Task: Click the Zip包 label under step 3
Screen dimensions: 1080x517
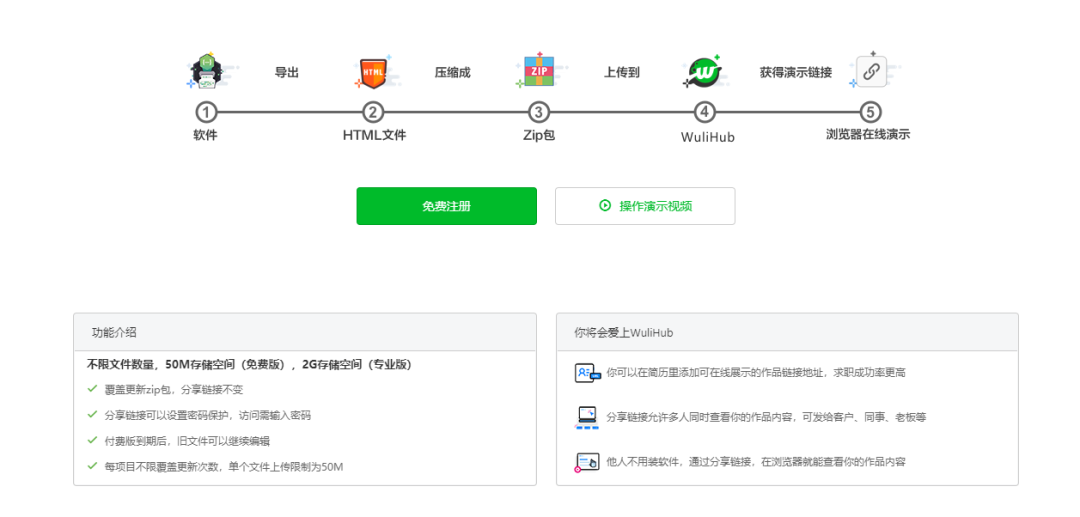Action: pyautogui.click(x=539, y=135)
